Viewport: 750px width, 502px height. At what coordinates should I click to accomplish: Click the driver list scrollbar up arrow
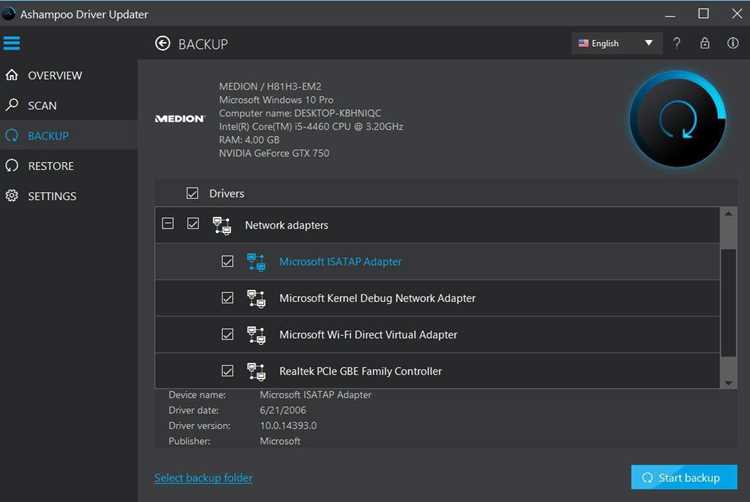click(728, 214)
